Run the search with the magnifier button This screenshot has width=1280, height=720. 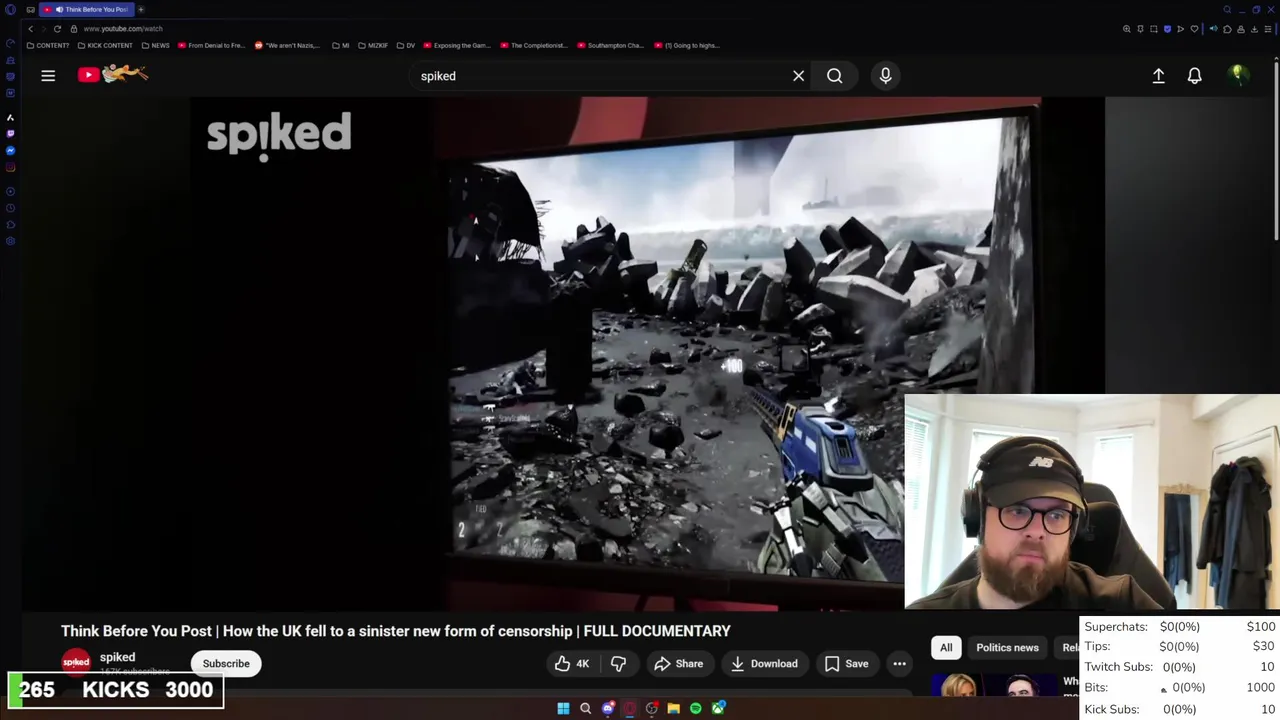(x=834, y=75)
